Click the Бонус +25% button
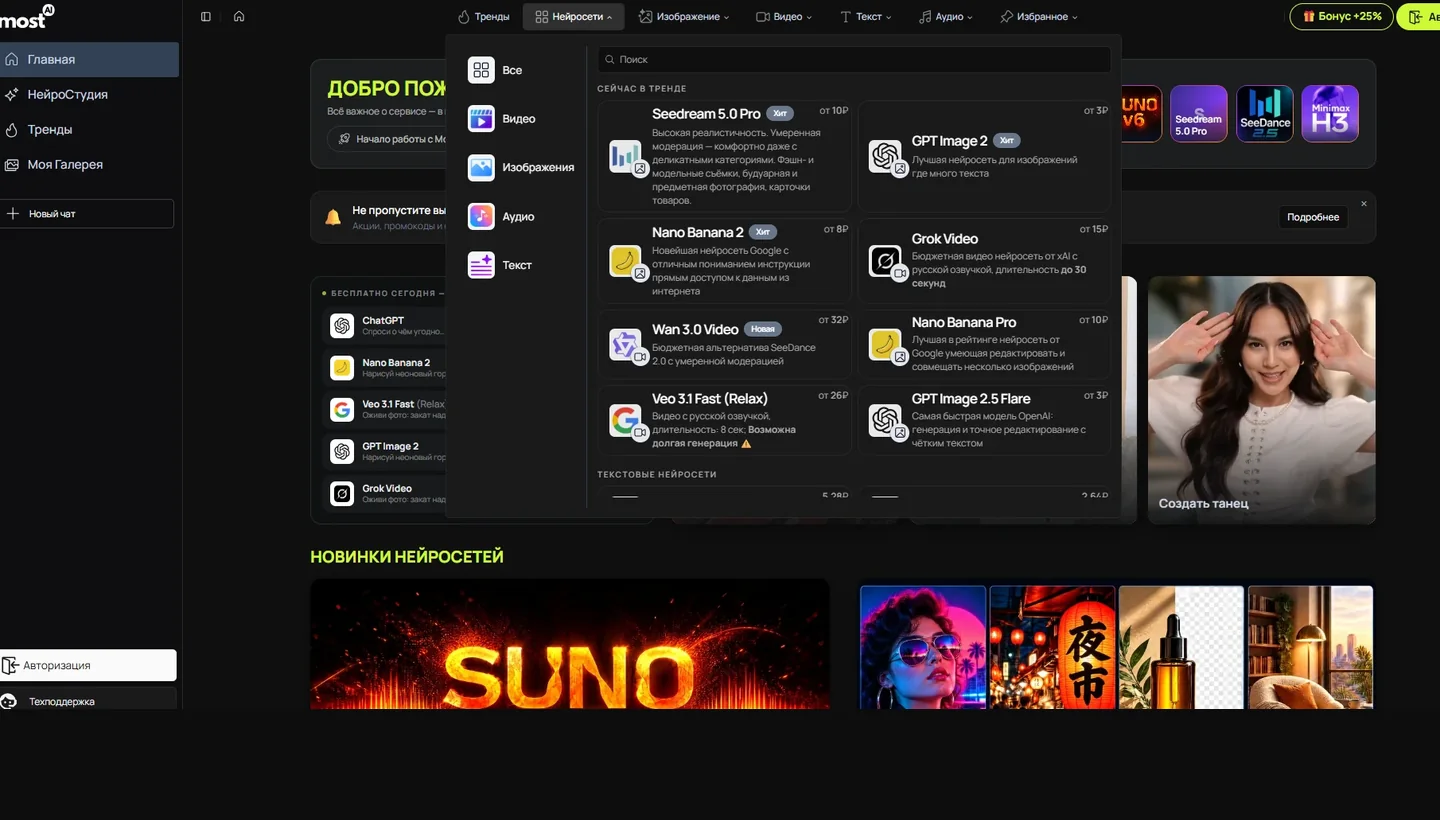Viewport: 1440px width, 820px height. pos(1341,17)
